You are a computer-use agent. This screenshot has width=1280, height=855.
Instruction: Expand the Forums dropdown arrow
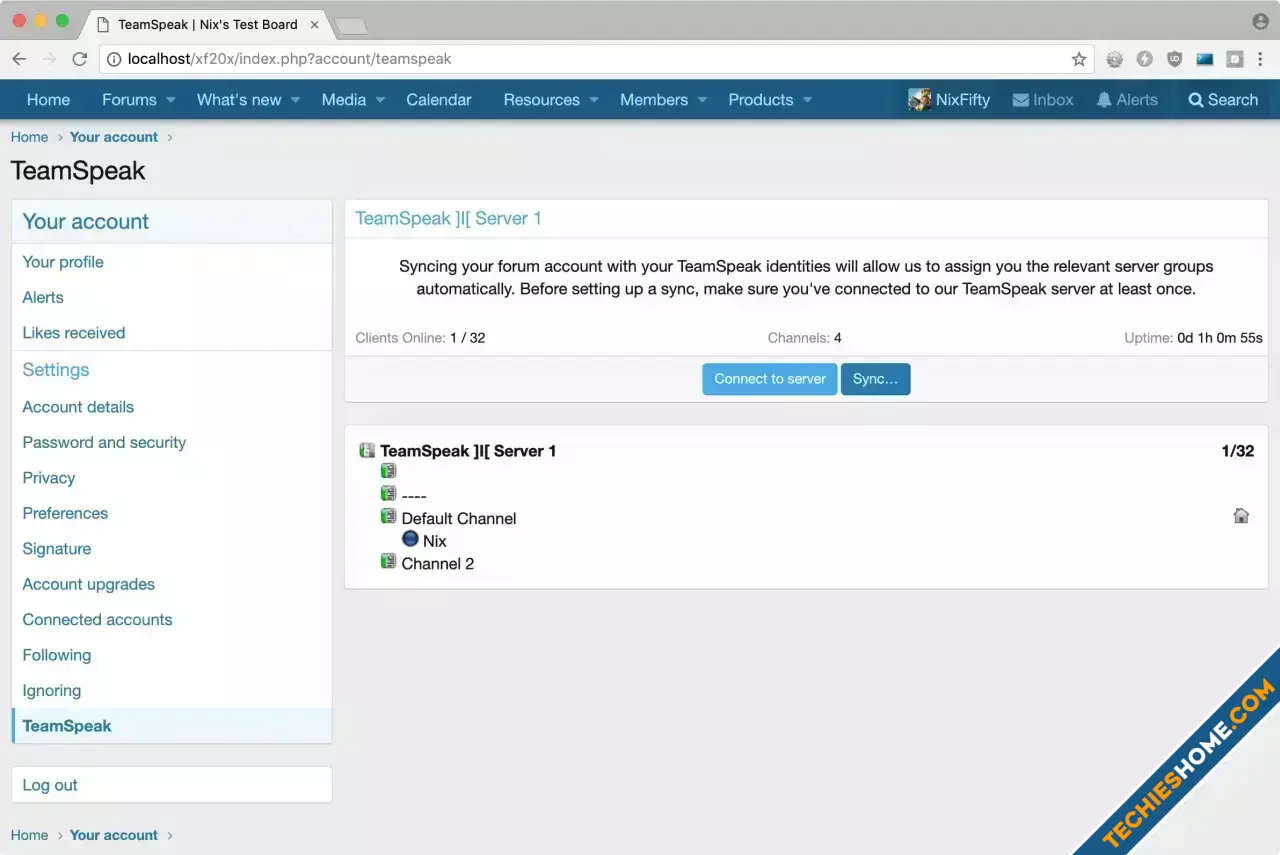[171, 100]
